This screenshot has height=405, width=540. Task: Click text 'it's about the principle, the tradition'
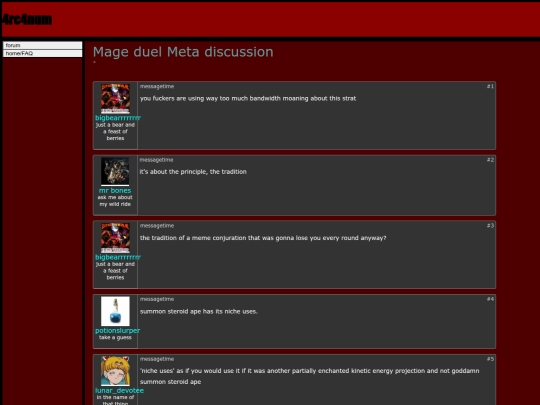[193, 172]
